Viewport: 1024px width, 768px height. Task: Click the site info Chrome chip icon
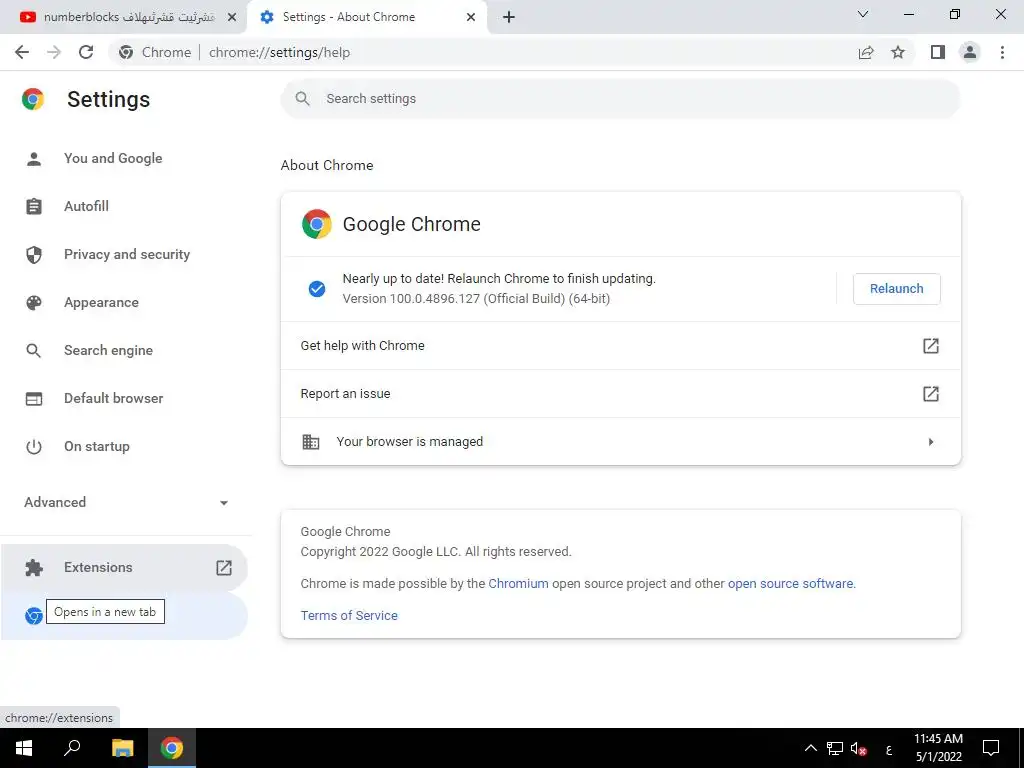click(x=126, y=52)
